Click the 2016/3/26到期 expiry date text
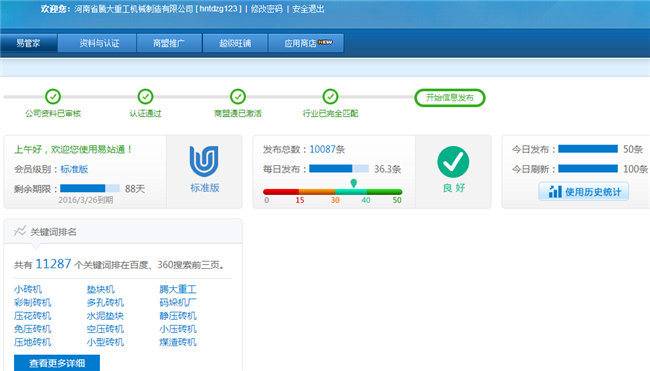 pyautogui.click(x=85, y=200)
